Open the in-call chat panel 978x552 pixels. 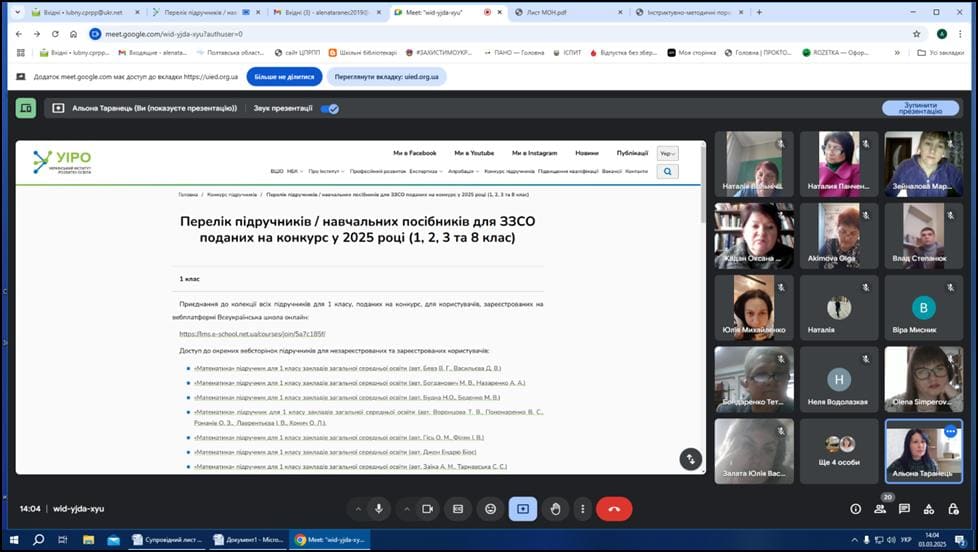(x=904, y=509)
